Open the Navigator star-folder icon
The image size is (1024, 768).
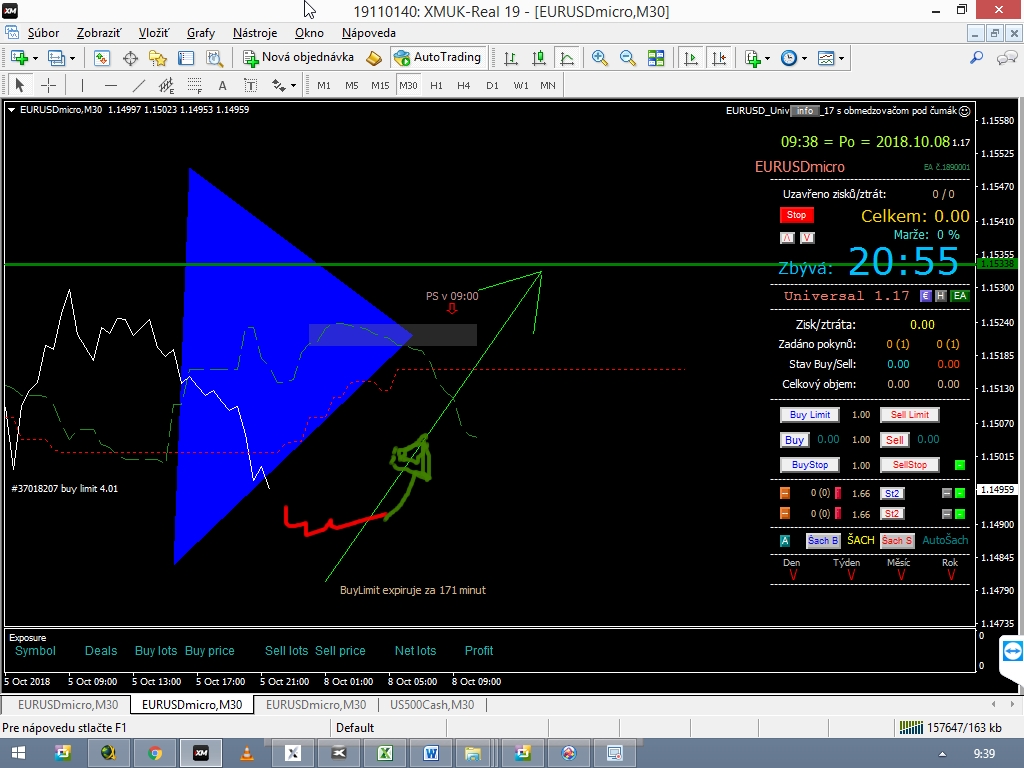tap(157, 58)
